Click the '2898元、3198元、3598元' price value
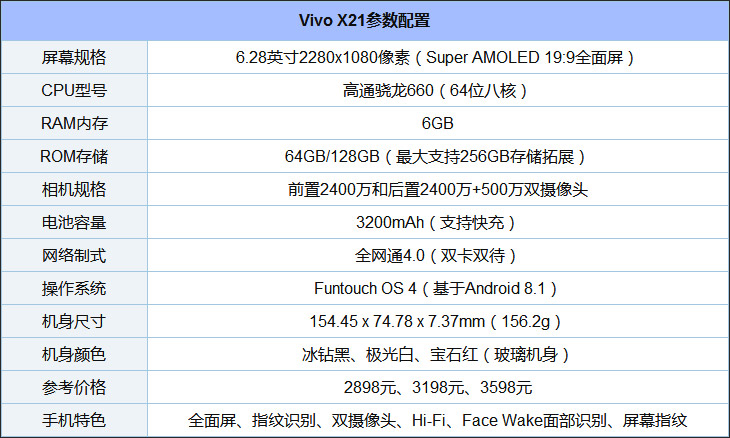The image size is (730, 438). (438, 388)
